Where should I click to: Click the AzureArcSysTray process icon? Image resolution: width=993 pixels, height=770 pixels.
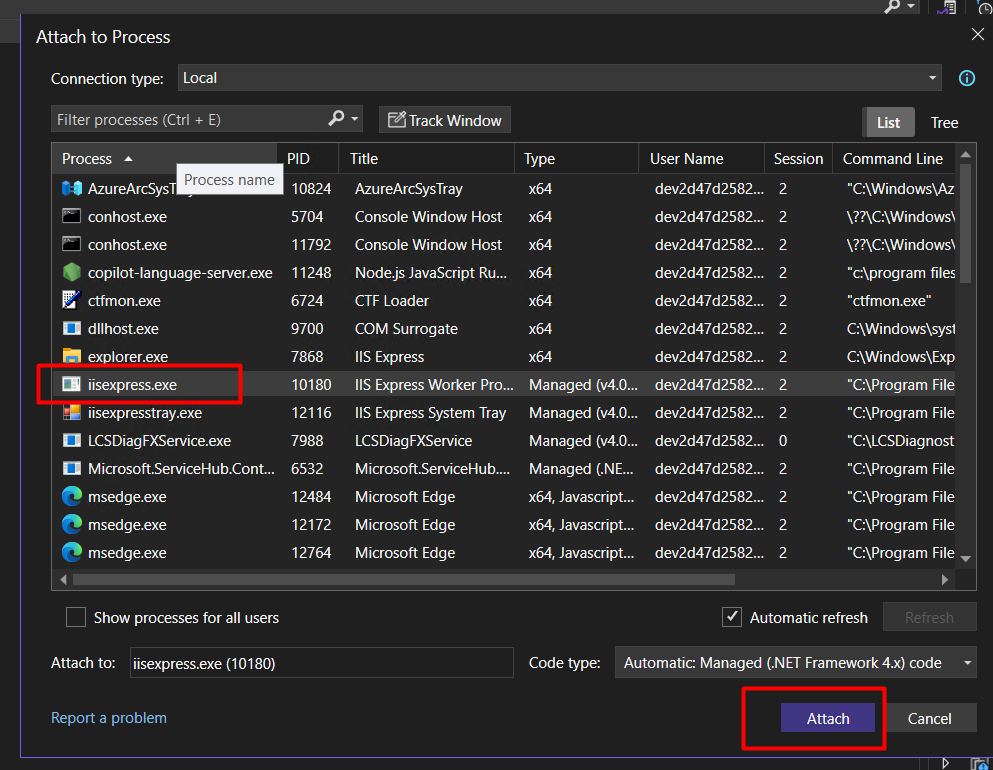pyautogui.click(x=71, y=189)
